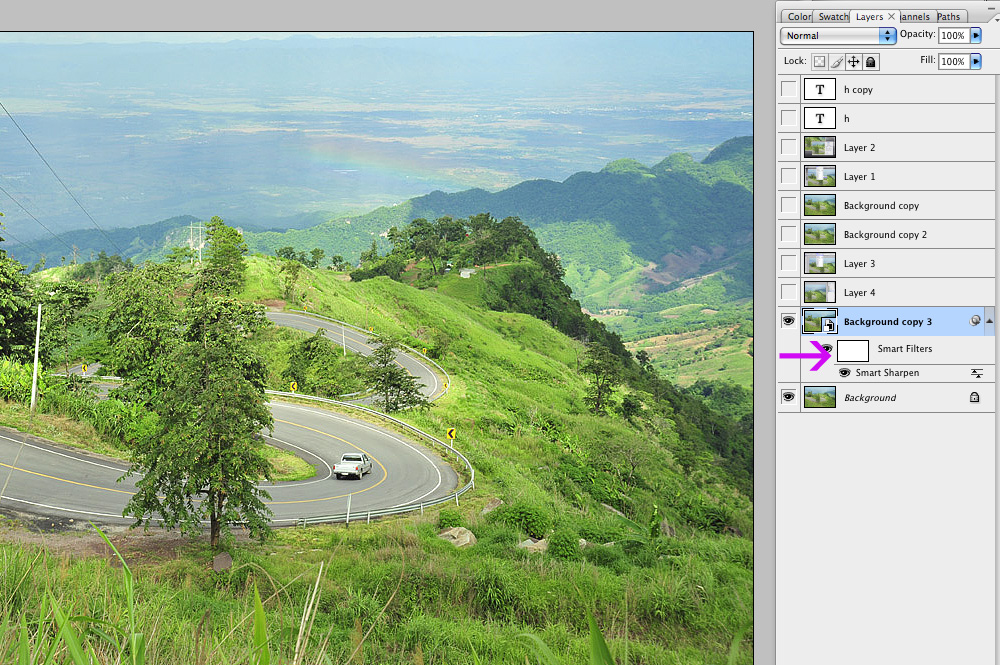Open the Fill slider arrow

(976, 61)
